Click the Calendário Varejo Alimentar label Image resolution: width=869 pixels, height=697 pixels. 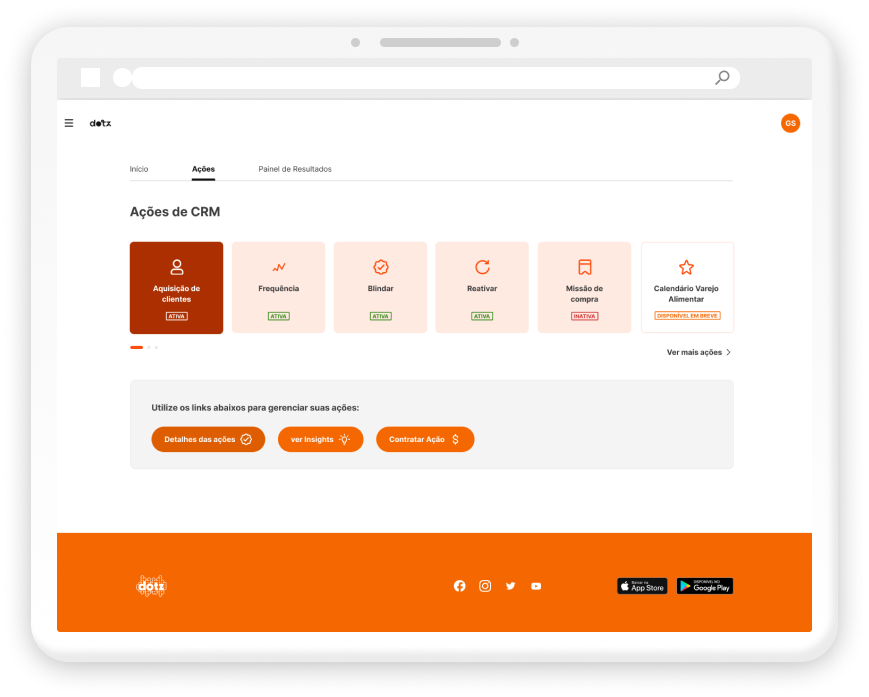pyautogui.click(x=686, y=294)
